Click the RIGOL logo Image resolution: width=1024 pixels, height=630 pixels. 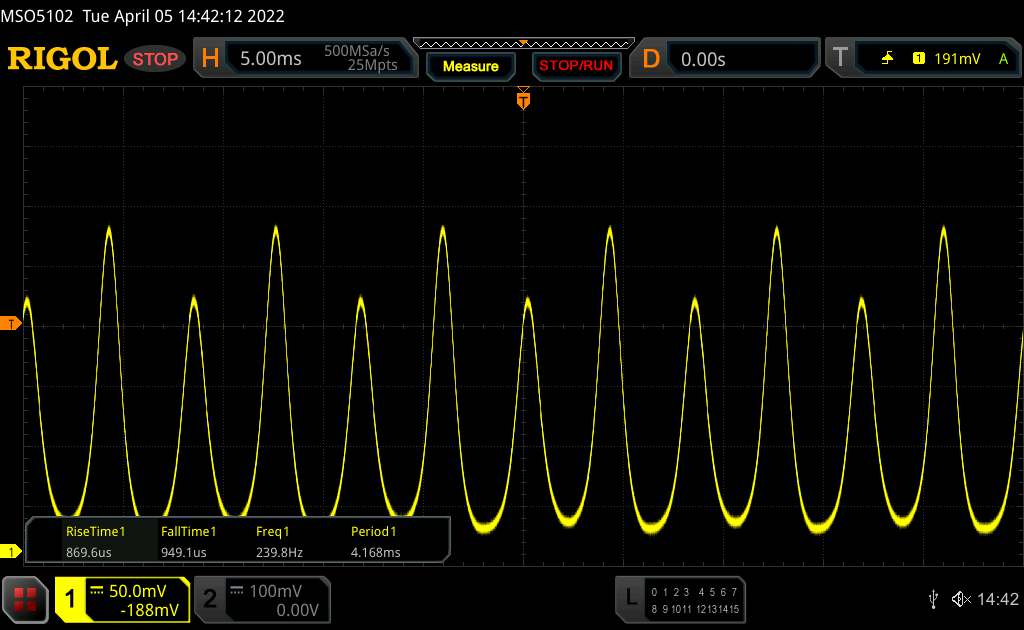point(62,59)
